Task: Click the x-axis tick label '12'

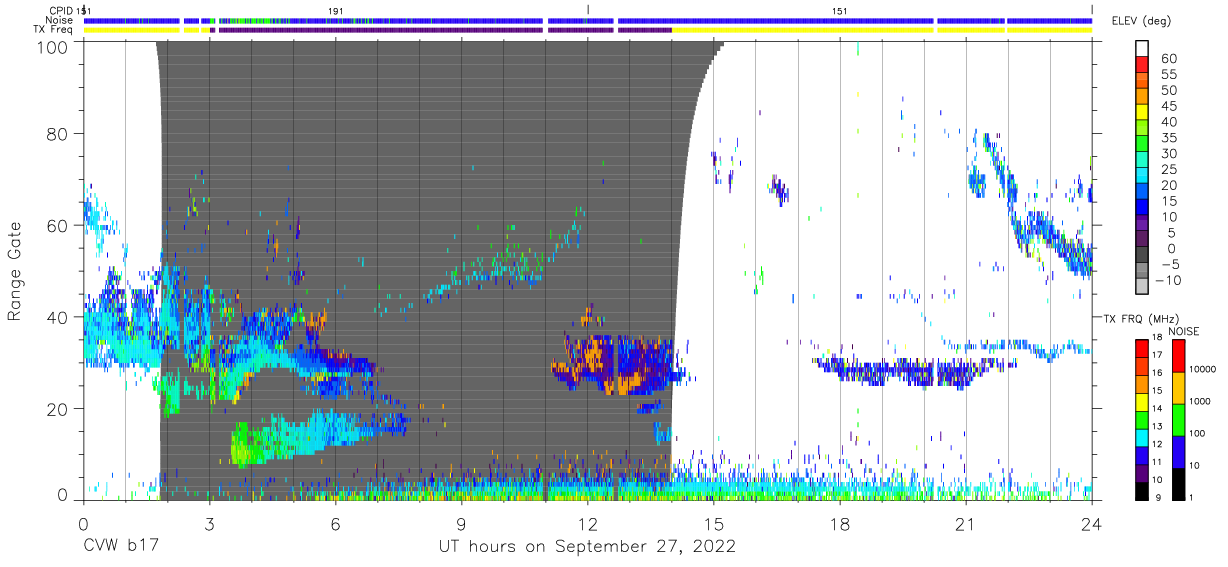Action: tap(587, 523)
